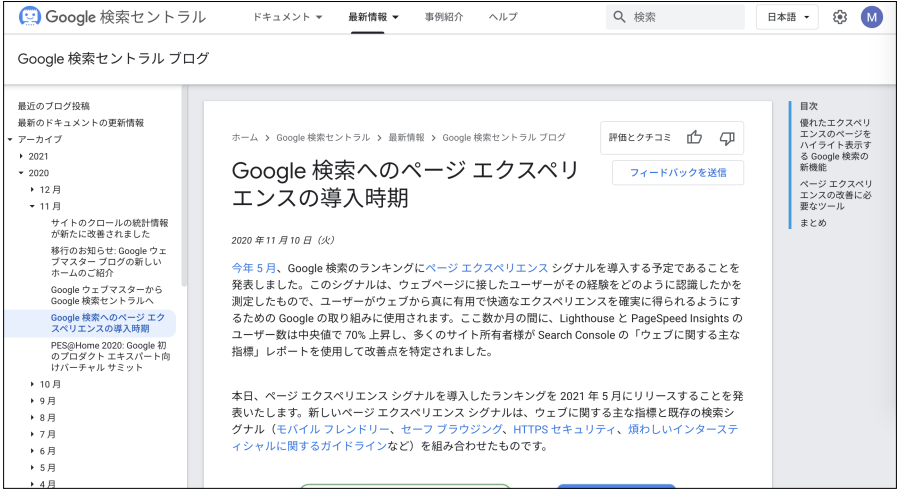
Task: Expand the 10 月 archive month
Action: pos(32,384)
